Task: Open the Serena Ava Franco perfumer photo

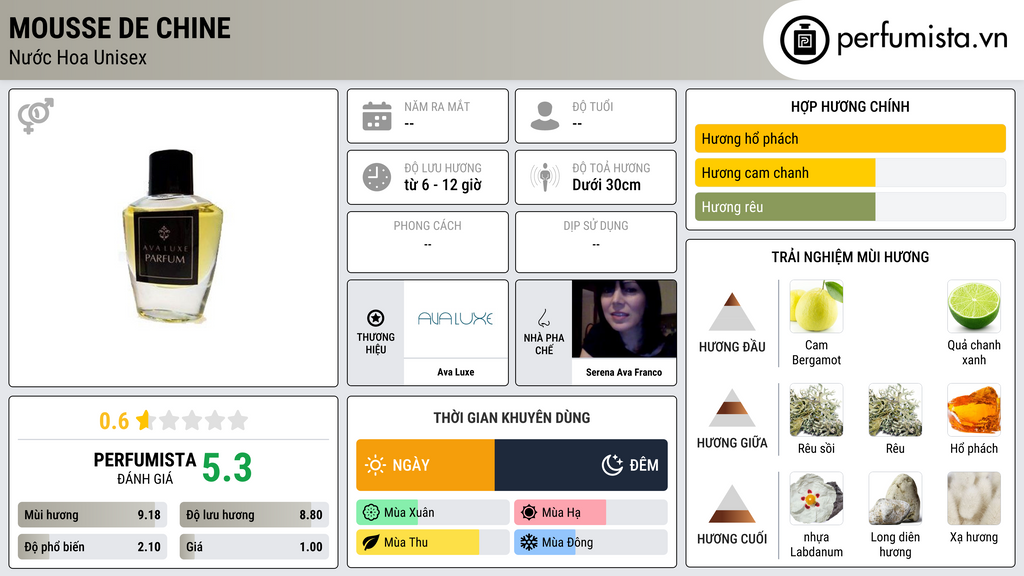Action: [624, 319]
